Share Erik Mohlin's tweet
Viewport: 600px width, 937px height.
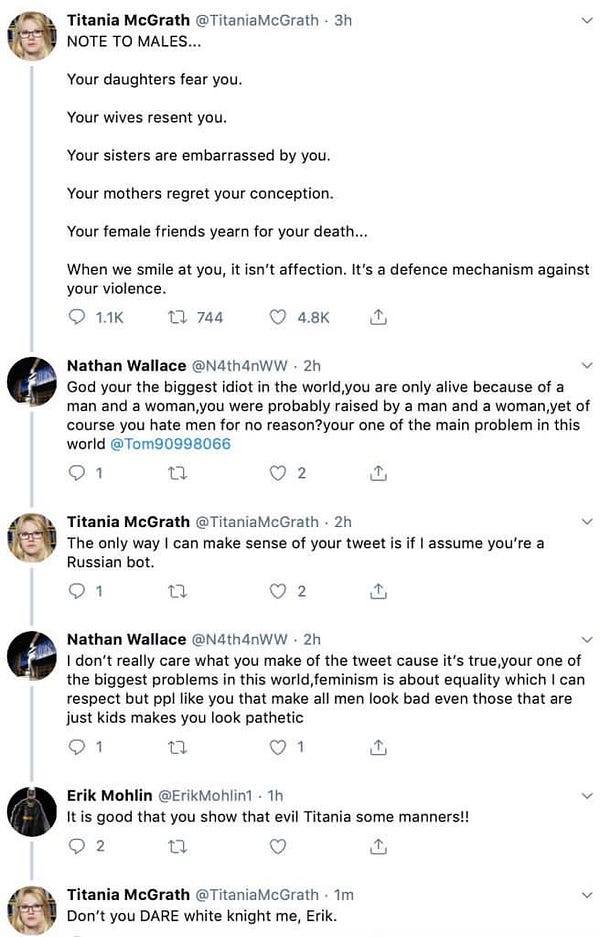[x=379, y=846]
